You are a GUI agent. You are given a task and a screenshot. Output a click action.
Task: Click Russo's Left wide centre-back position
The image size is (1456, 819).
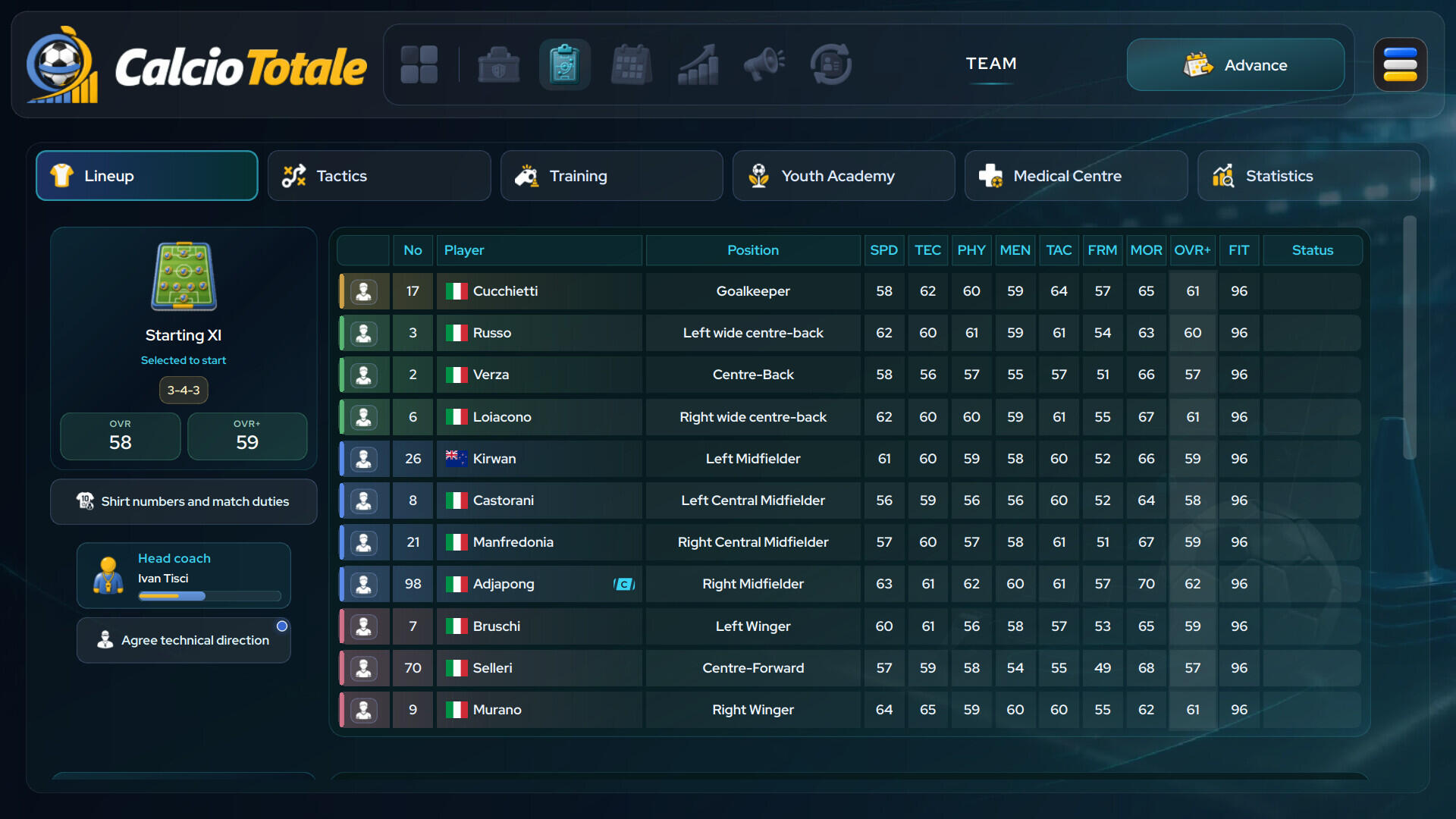tap(753, 333)
